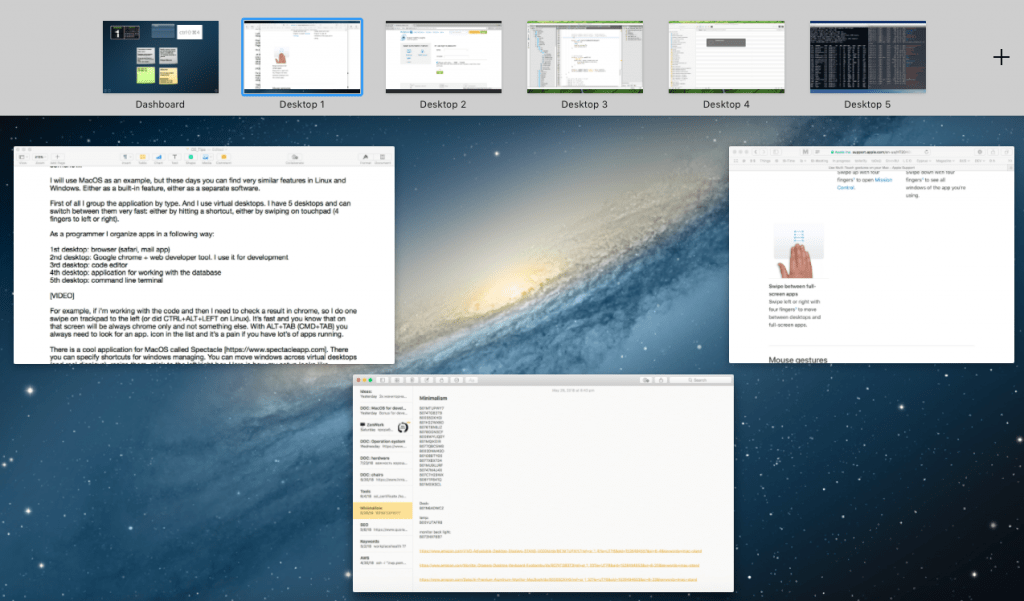Select the Keywords note in Notes list
The height and width of the screenshot is (601, 1024).
384,544
